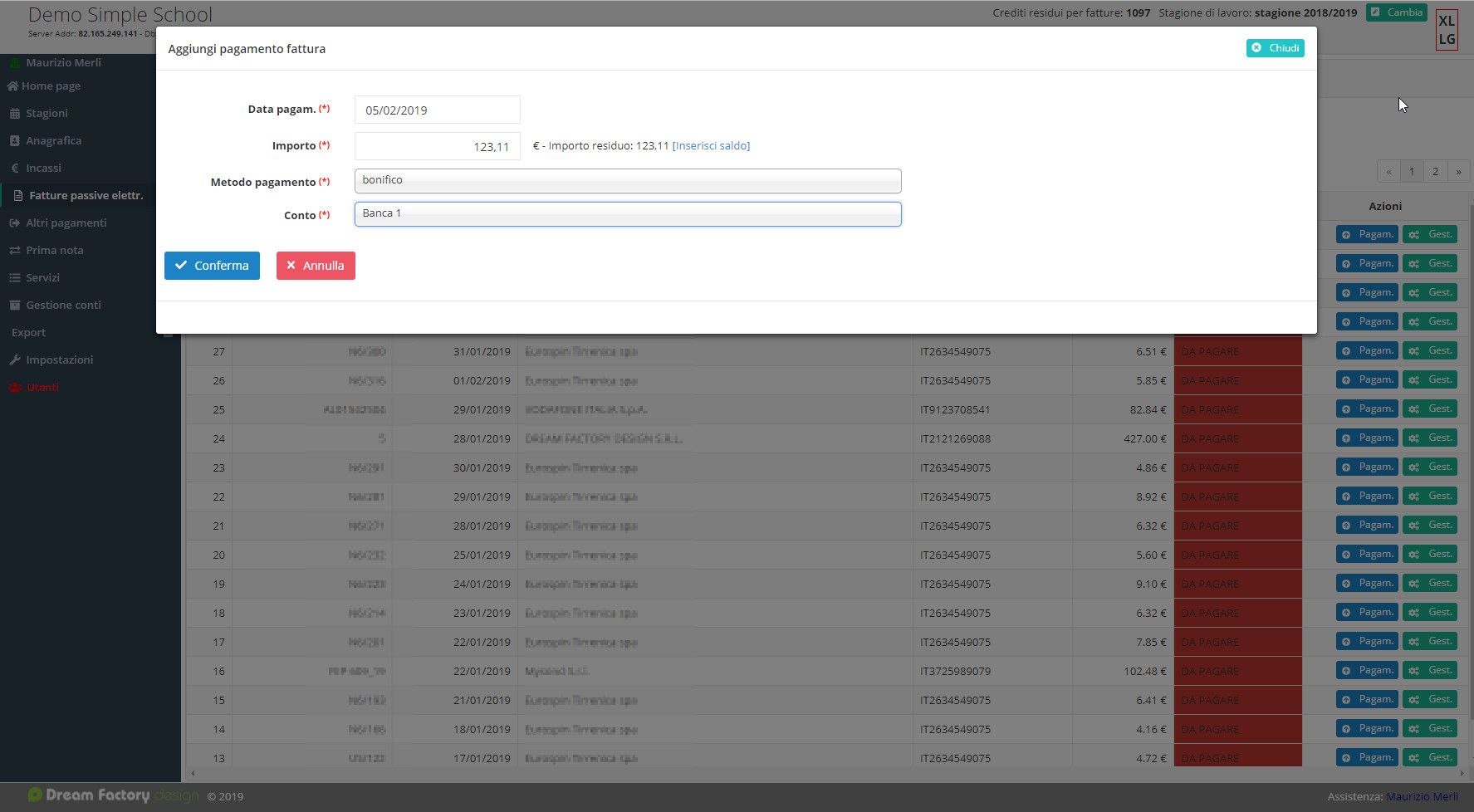Open the Metodo pagamento dropdown

click(628, 180)
